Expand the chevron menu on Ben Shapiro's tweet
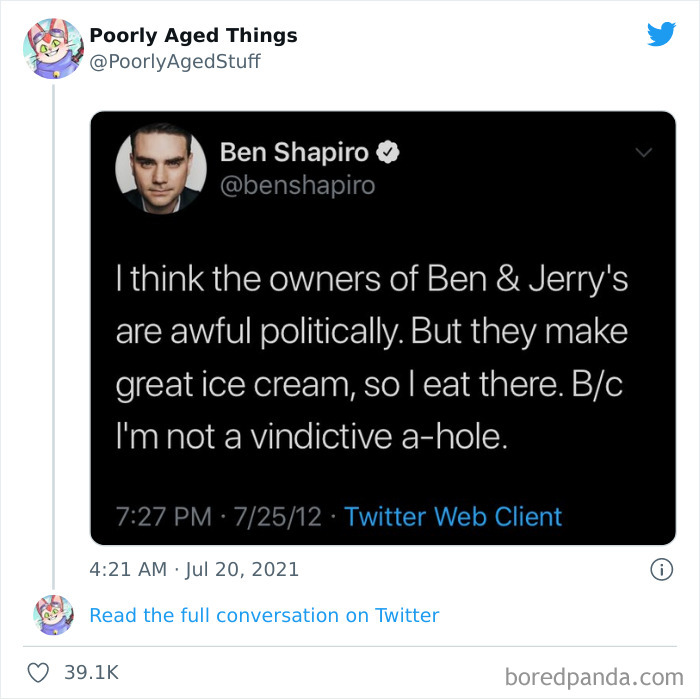 tap(643, 153)
